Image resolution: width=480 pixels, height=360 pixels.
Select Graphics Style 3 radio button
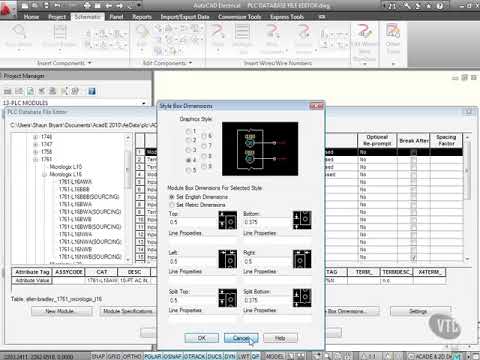click(188, 150)
